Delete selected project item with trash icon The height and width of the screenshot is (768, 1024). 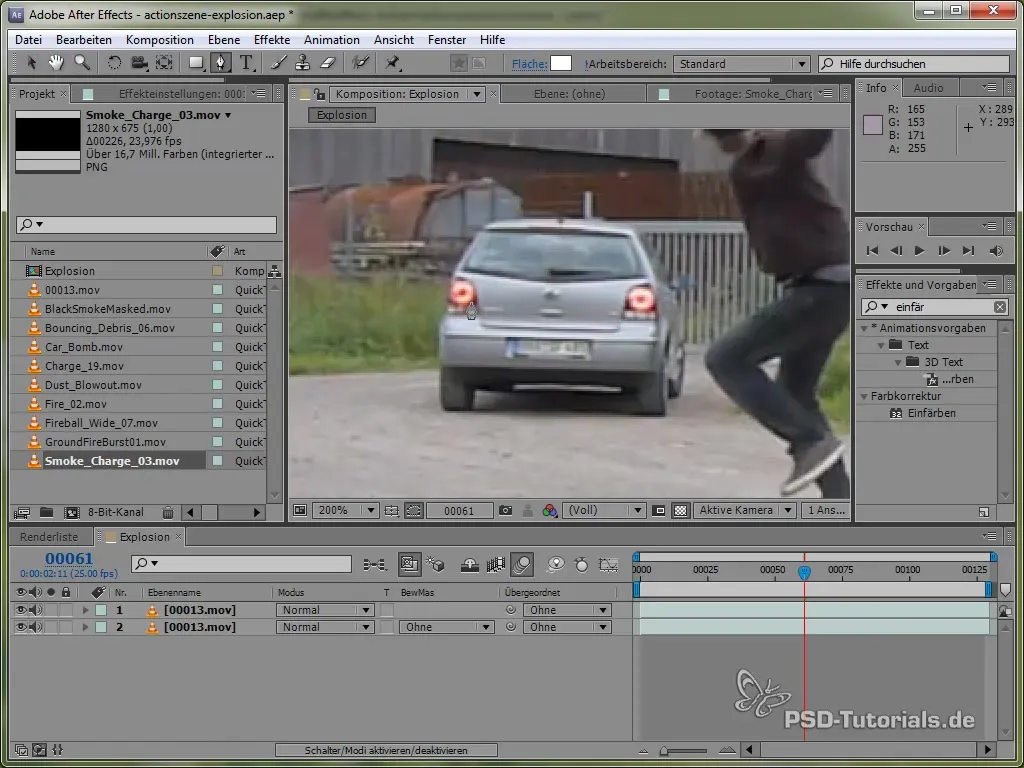point(168,513)
